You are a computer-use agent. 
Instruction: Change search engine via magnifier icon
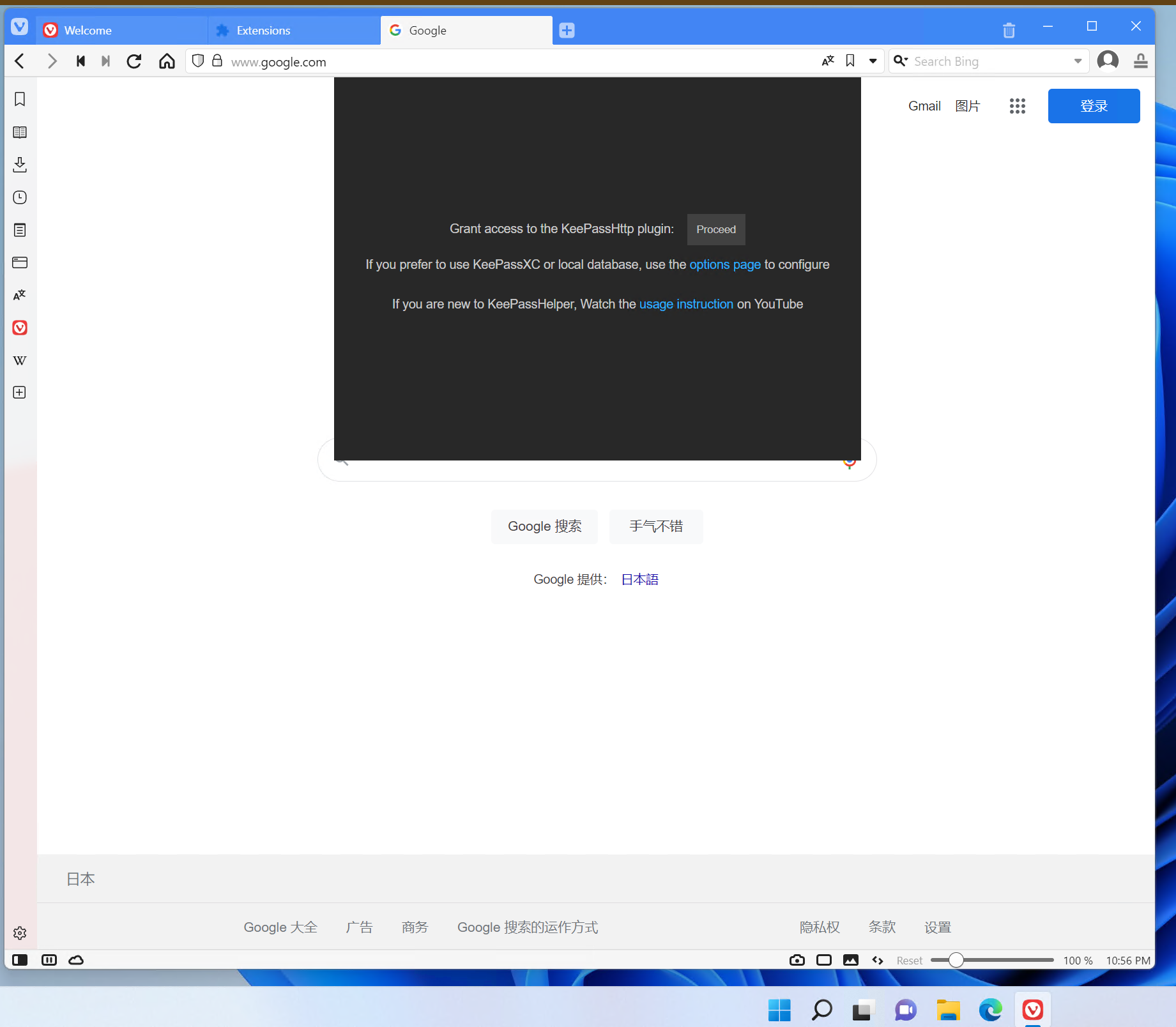click(901, 61)
